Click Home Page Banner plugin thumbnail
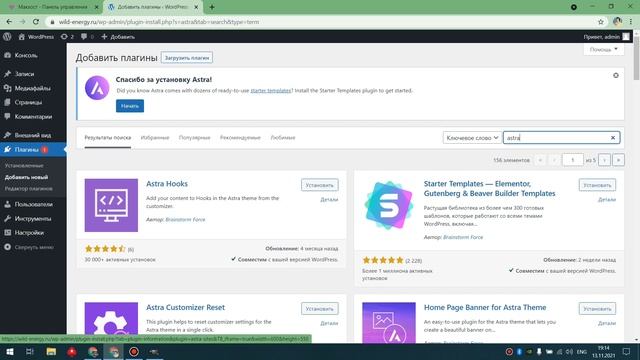The width and height of the screenshot is (640, 360). 389,322
